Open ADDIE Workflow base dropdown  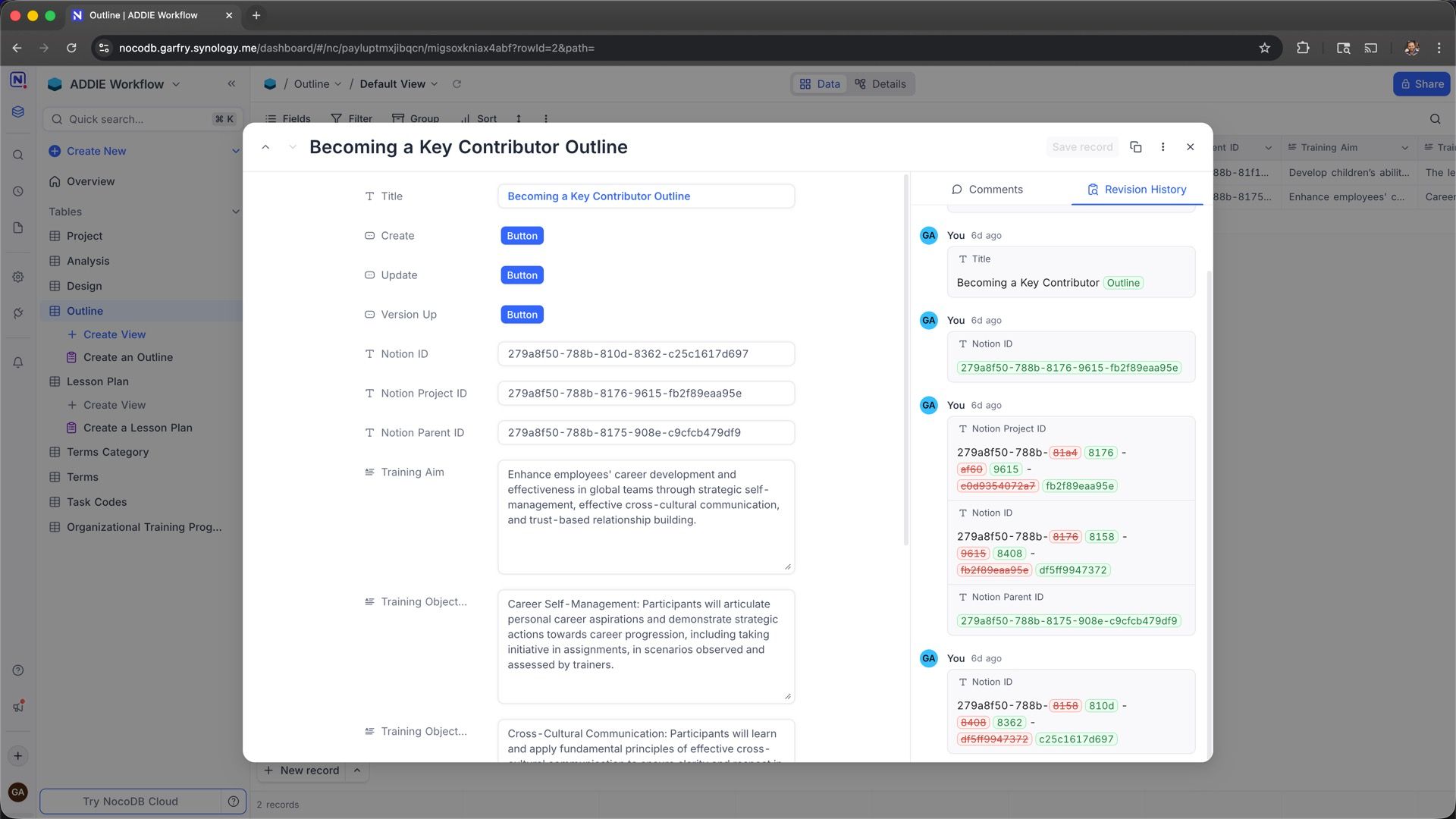tap(176, 84)
